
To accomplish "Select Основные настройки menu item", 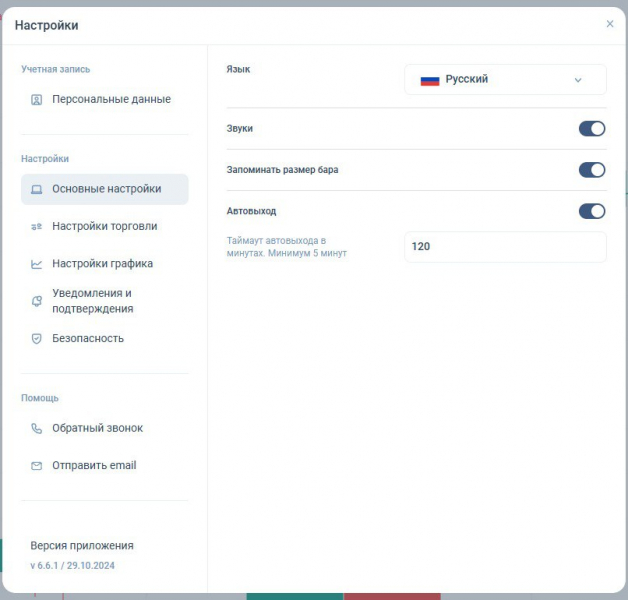I will (x=105, y=189).
